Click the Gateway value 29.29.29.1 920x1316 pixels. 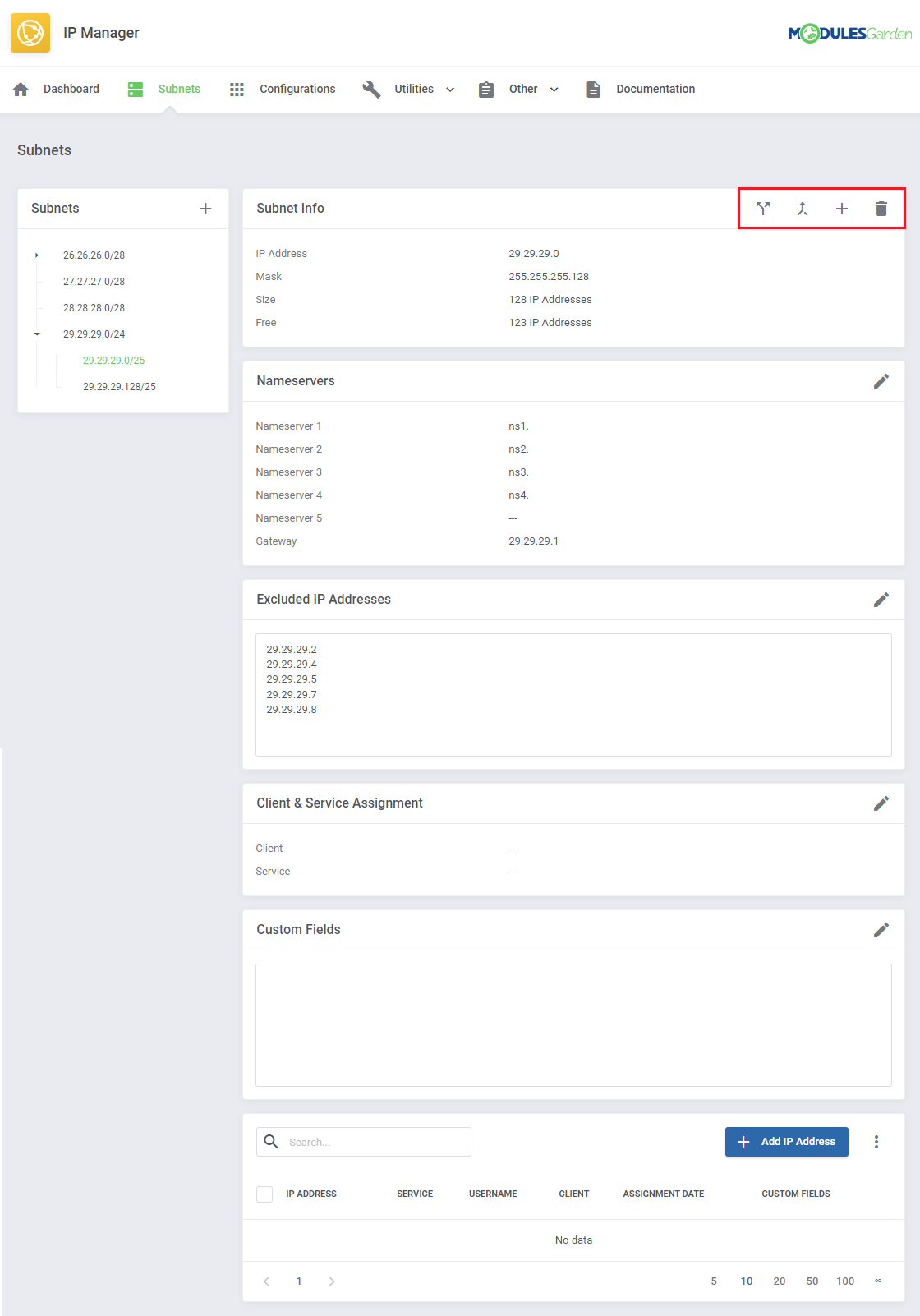tap(534, 541)
